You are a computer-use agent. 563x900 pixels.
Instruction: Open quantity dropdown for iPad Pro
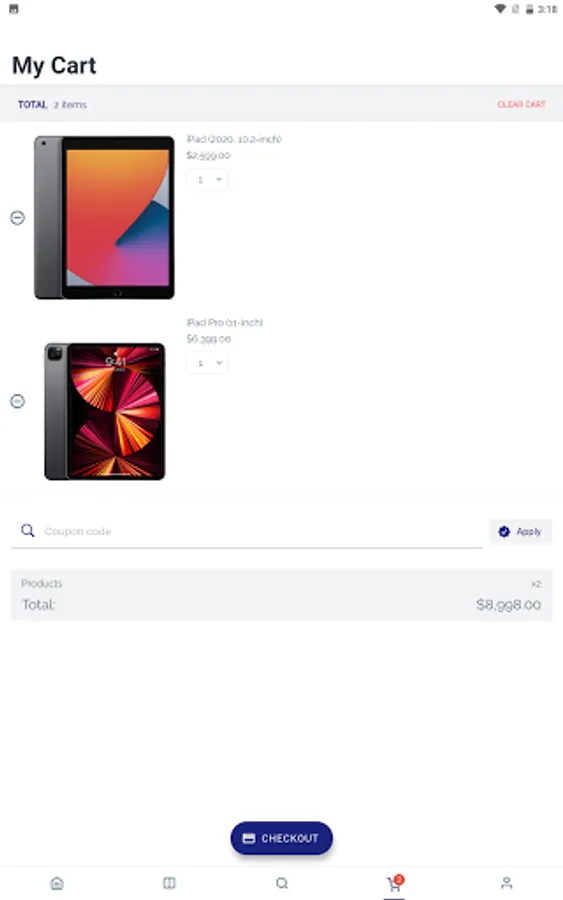pyautogui.click(x=207, y=363)
